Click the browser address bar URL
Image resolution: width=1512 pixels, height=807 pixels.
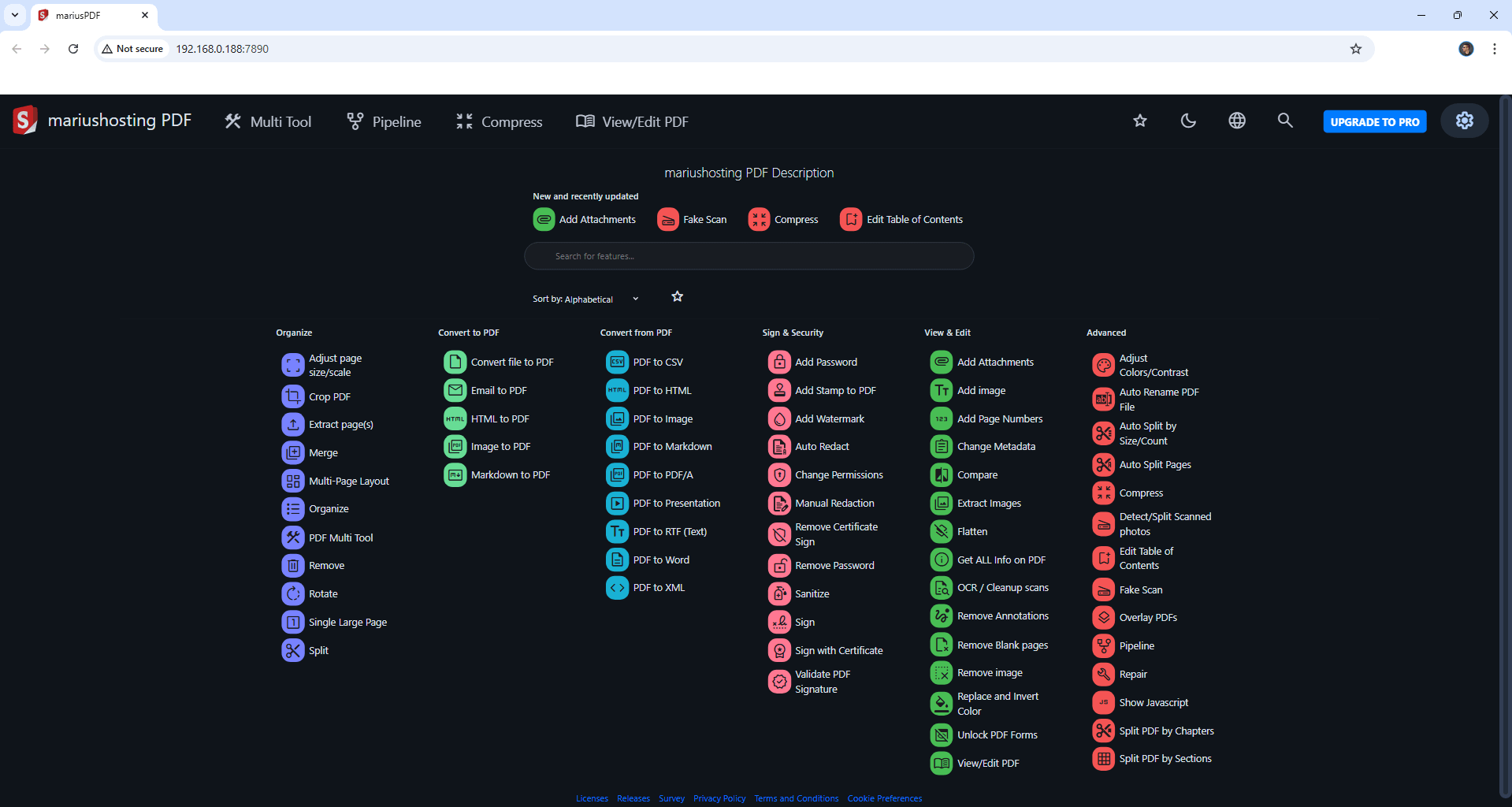(222, 49)
